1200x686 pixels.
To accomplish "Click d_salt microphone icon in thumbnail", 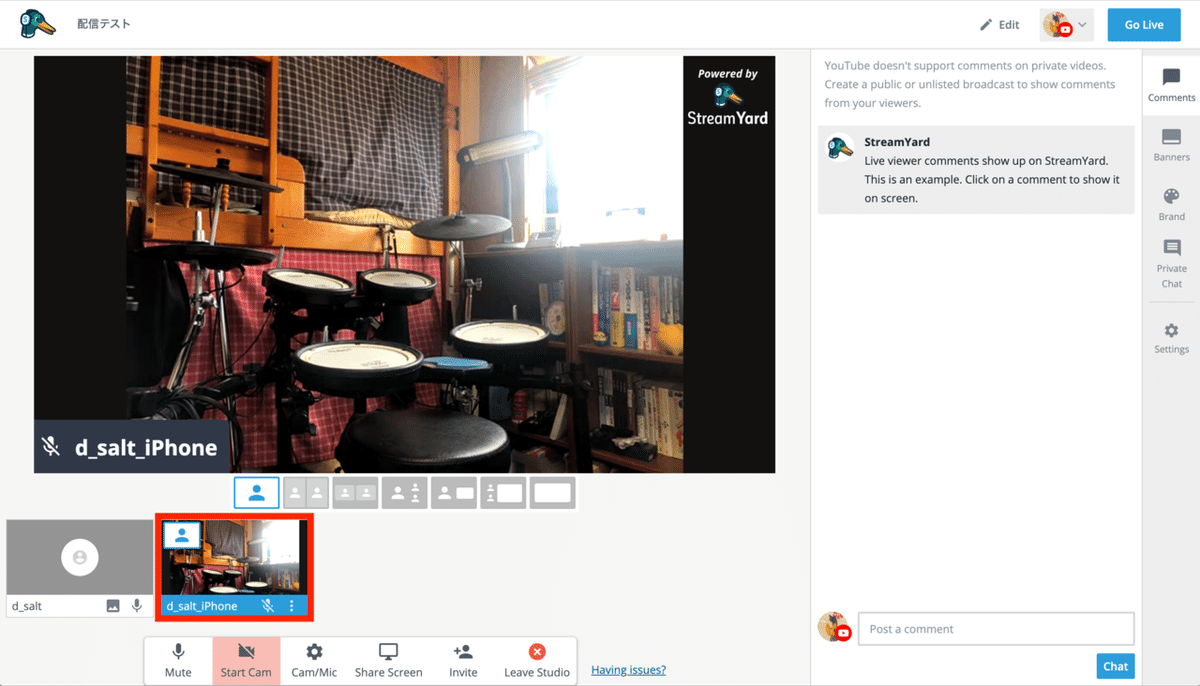I will point(137,606).
